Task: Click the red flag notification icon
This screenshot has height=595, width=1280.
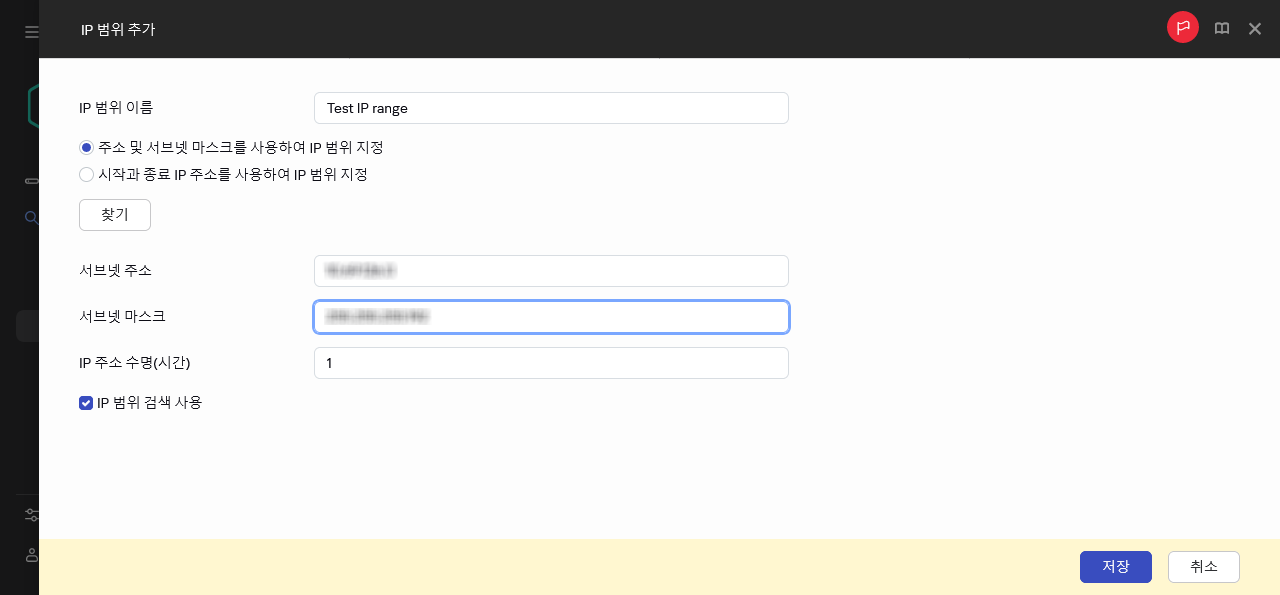Action: 1183,28
